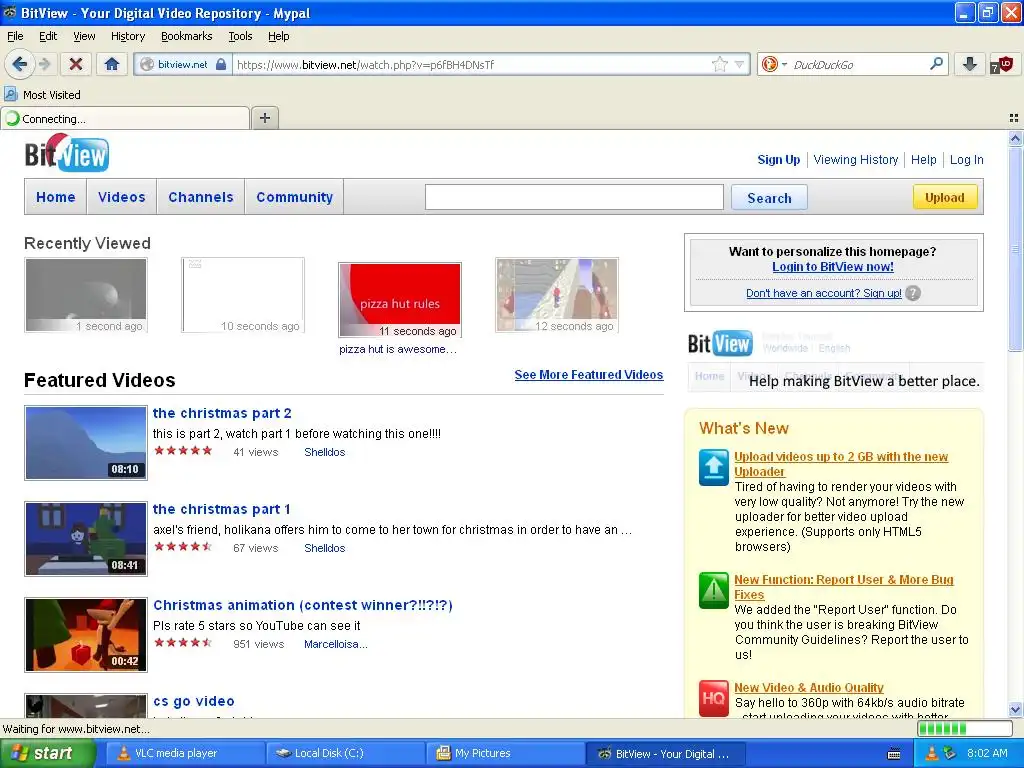Open the christmas part 1 thumbnail
Screen dimensions: 1024x768
click(86, 539)
